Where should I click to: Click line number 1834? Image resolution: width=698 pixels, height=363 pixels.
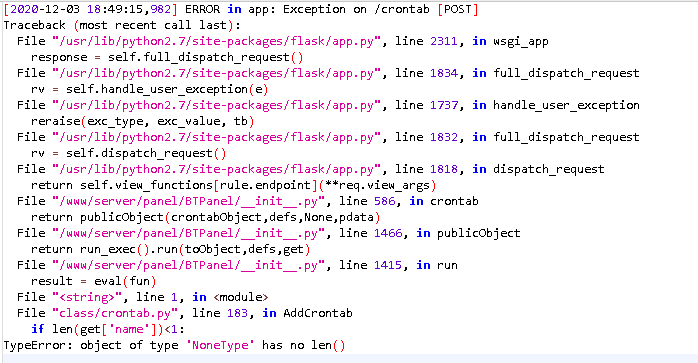pos(444,73)
